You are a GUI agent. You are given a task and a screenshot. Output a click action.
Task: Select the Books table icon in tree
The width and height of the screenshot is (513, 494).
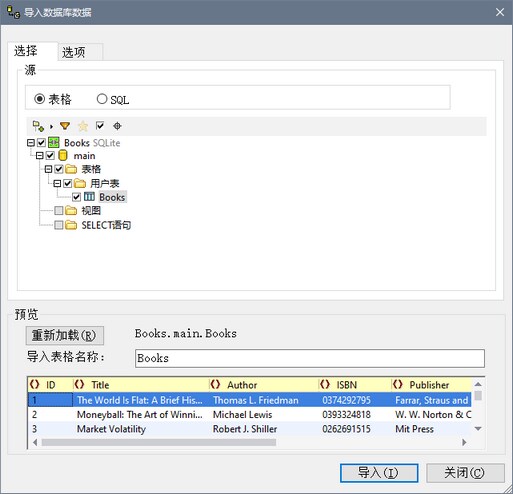coord(89,197)
